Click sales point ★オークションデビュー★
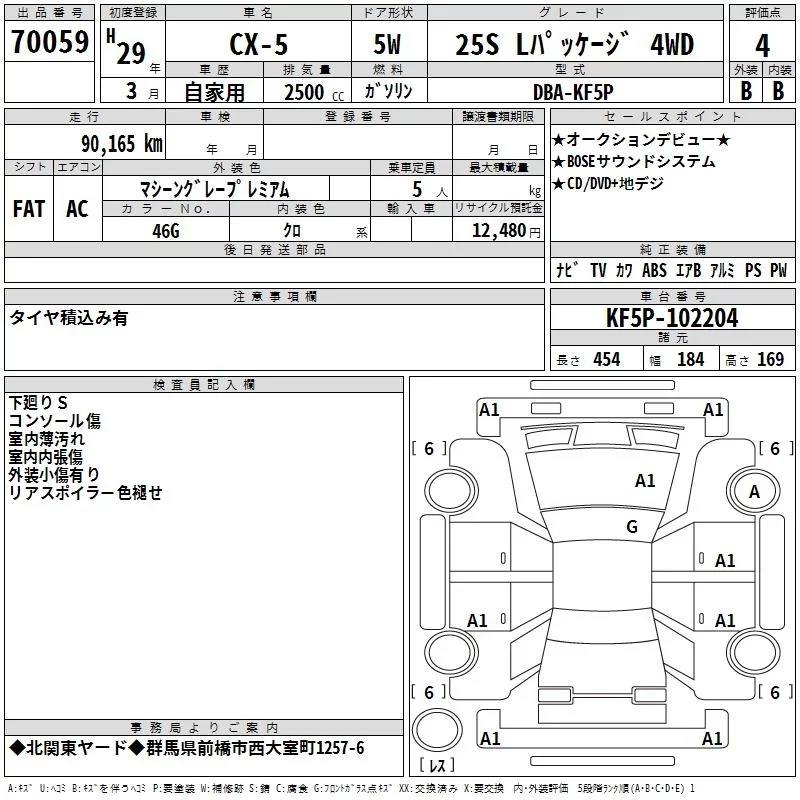The image size is (800, 800). (x=641, y=139)
